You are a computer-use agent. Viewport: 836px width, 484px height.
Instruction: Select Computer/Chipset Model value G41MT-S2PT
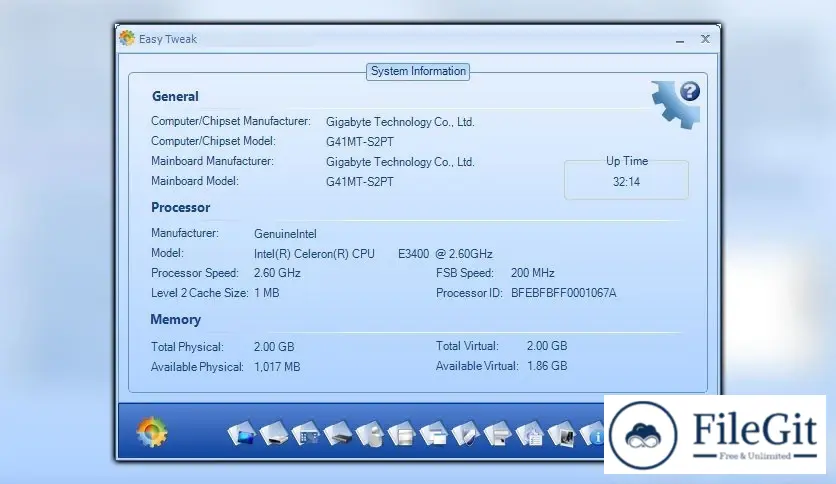click(x=360, y=142)
